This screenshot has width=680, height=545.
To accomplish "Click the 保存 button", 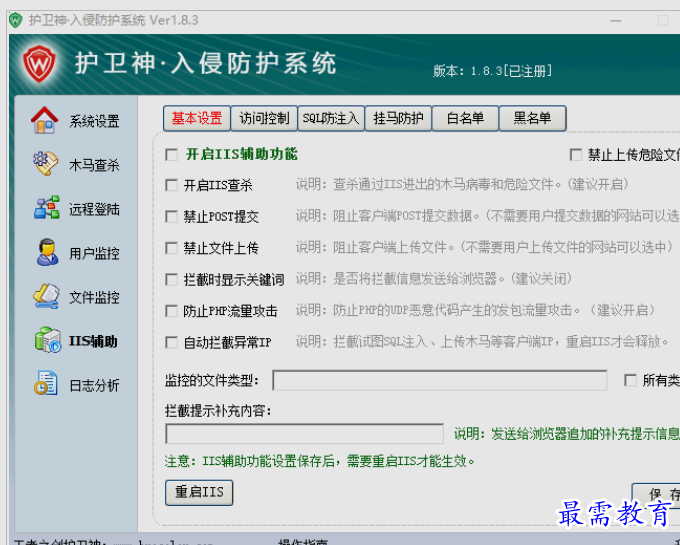I will (x=656, y=495).
